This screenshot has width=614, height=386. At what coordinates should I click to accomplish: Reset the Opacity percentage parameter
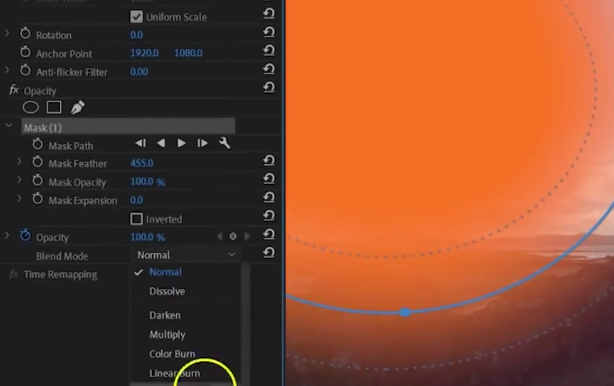(269, 234)
